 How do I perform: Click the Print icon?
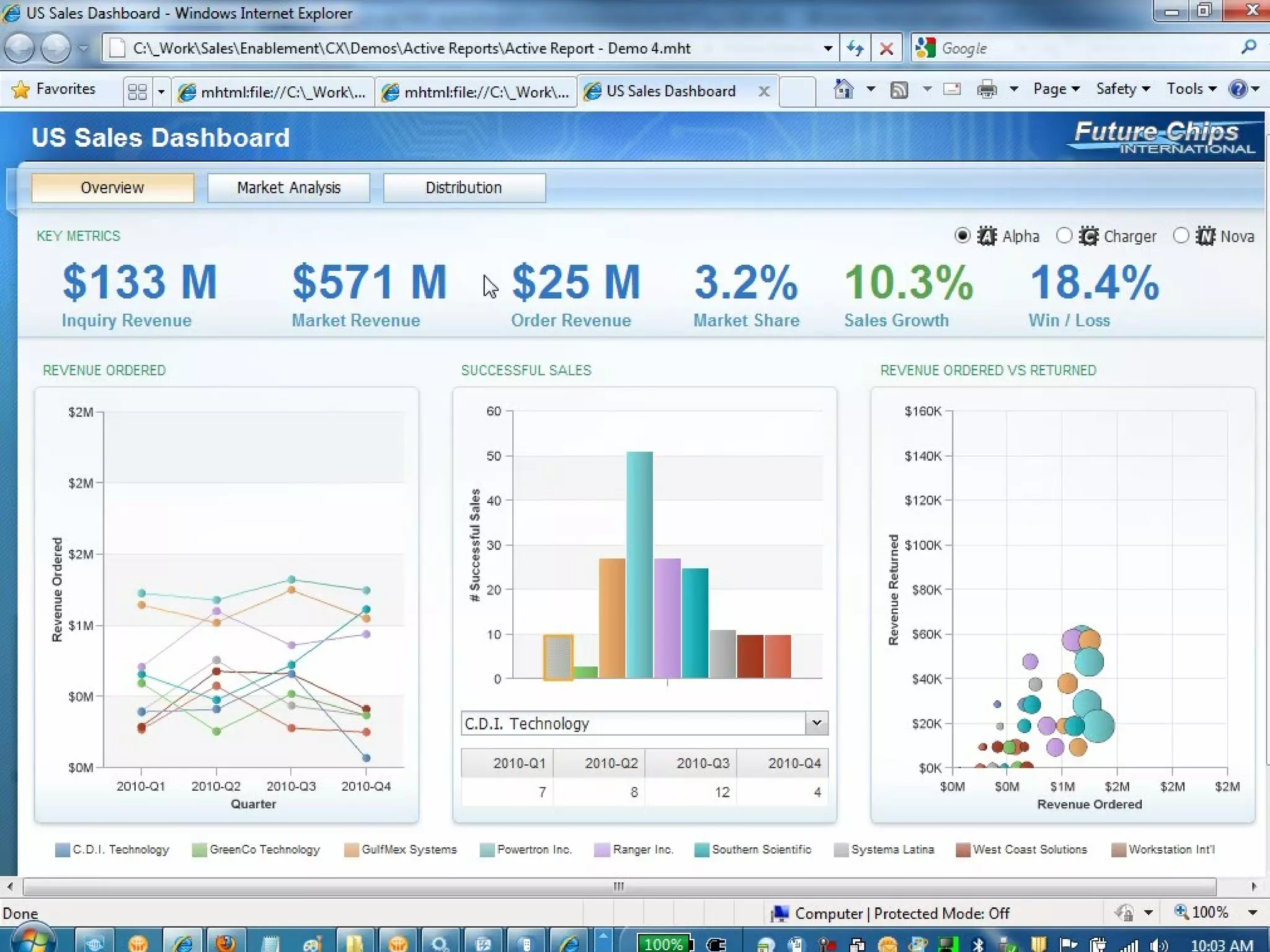point(986,90)
